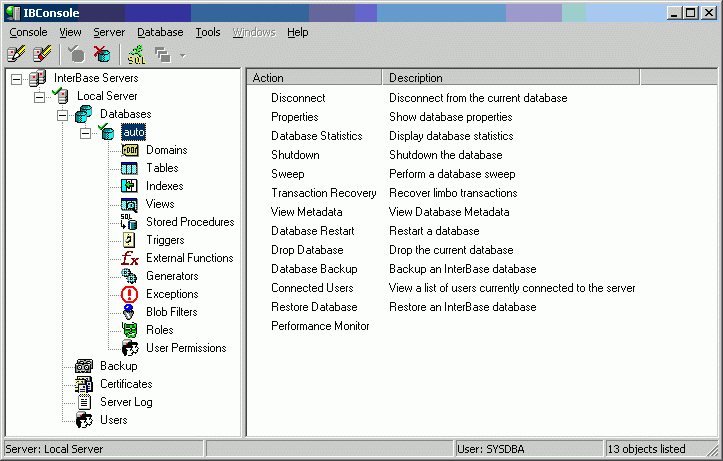Open the Interactive SQL toolbar icon
This screenshot has width=723, height=461.
point(136,55)
